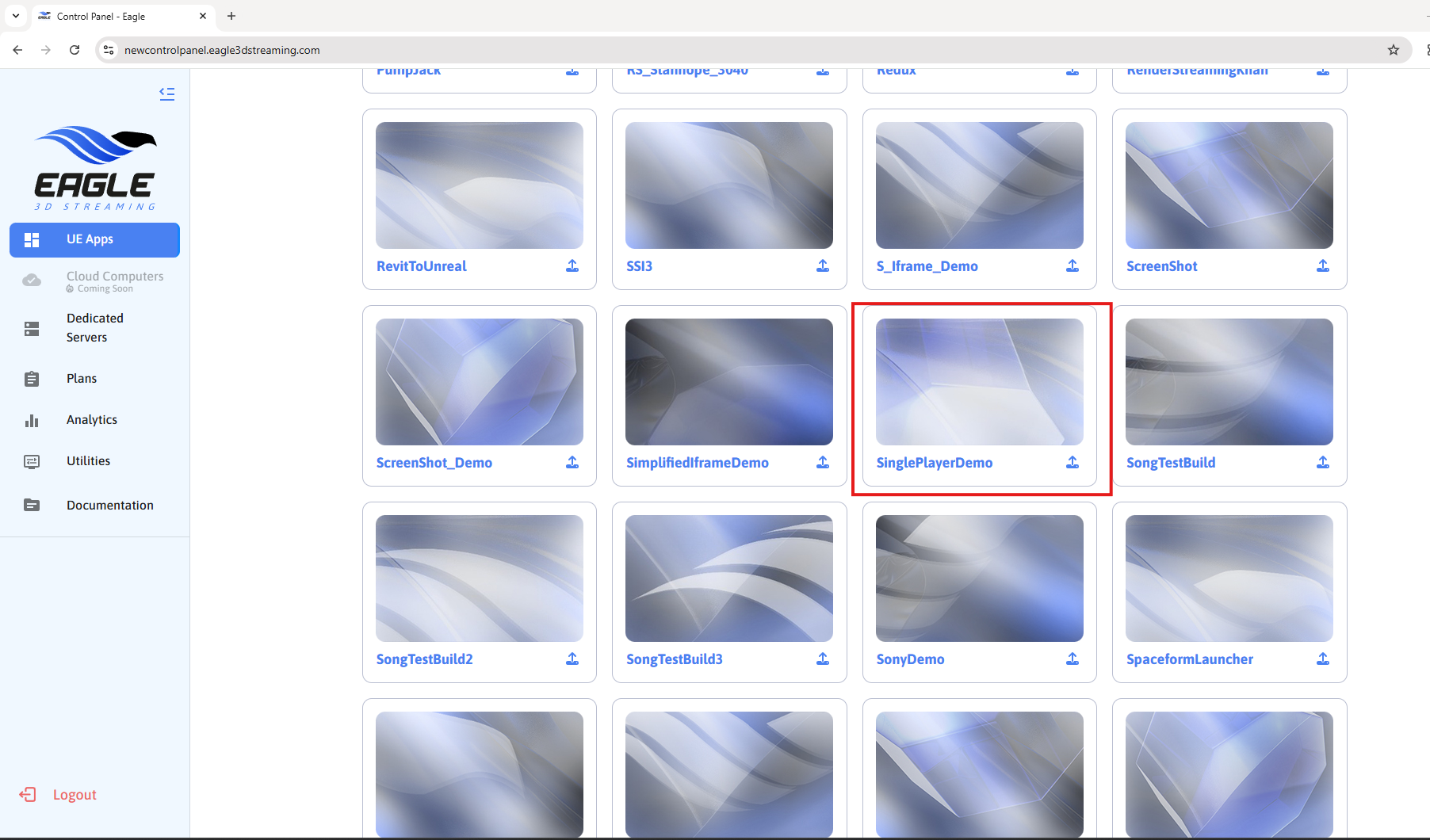Bookmark this page with the star icon

(x=1394, y=50)
